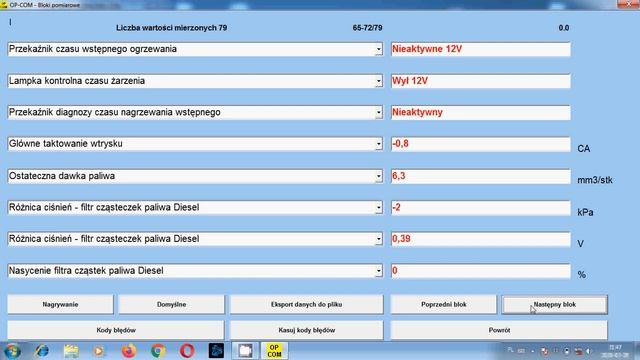Click the kPa unit label

tap(585, 212)
